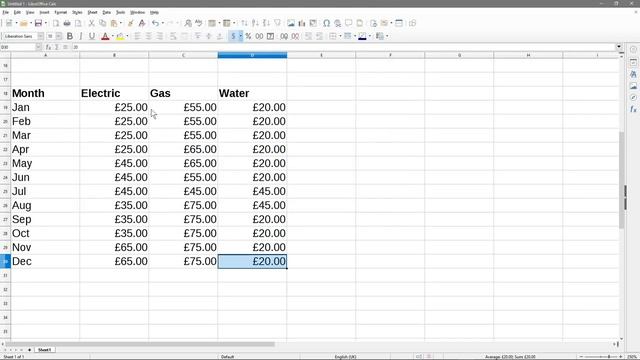Click the horizontal scrollbar thumb

pyautogui.click(x=140, y=344)
